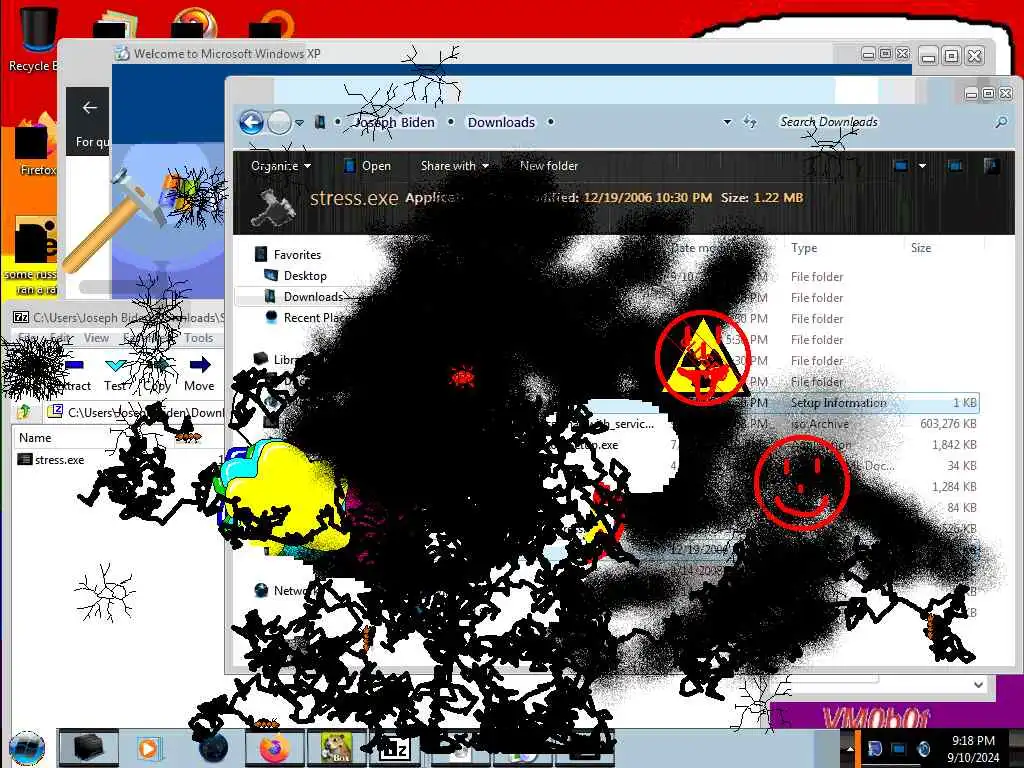1024x768 pixels.
Task: Click the Name column header in 7-Zip
Action: click(x=35, y=438)
